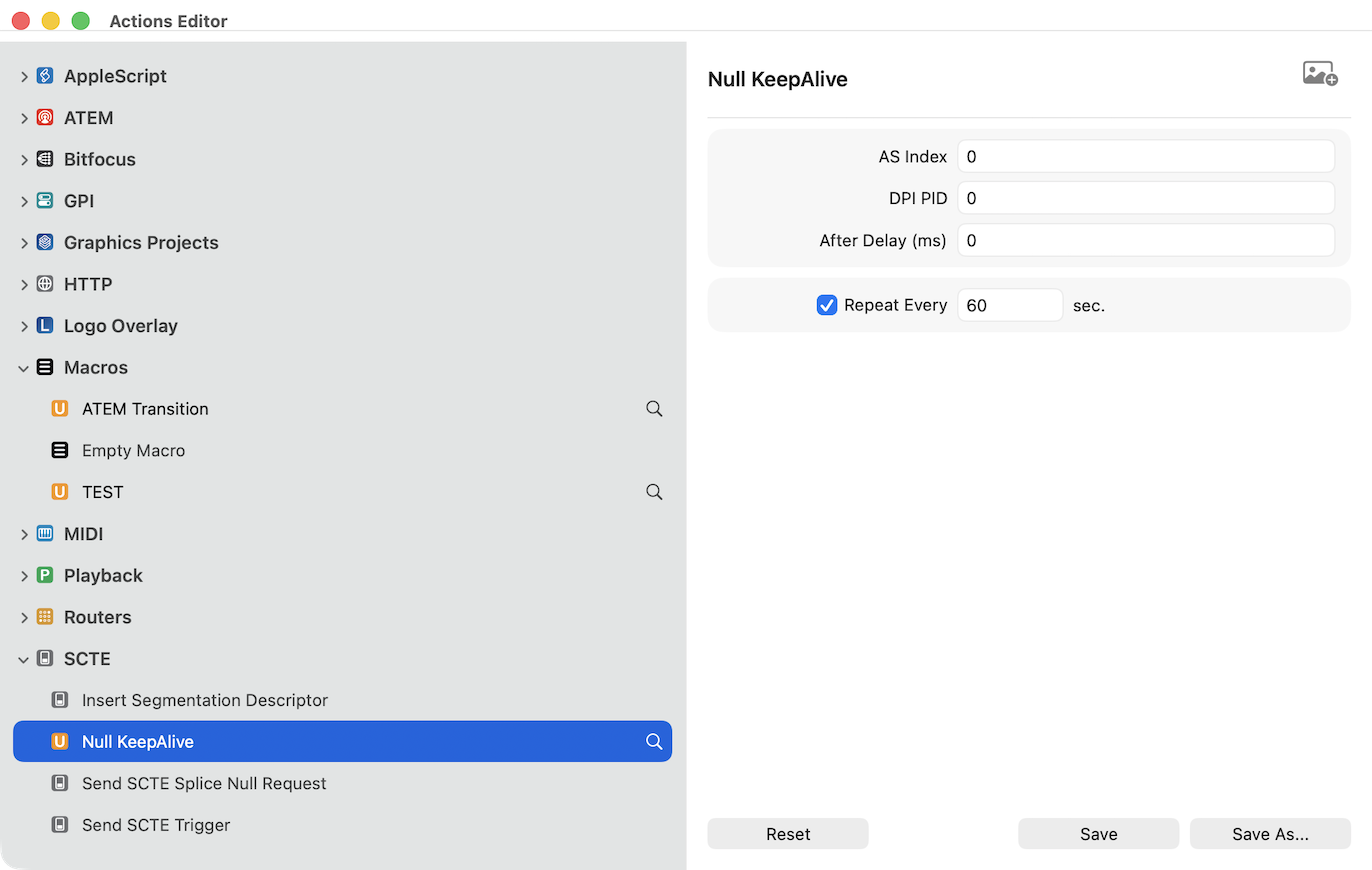The height and width of the screenshot is (870, 1372).
Task: Click the add image icon top right
Action: click(1319, 74)
